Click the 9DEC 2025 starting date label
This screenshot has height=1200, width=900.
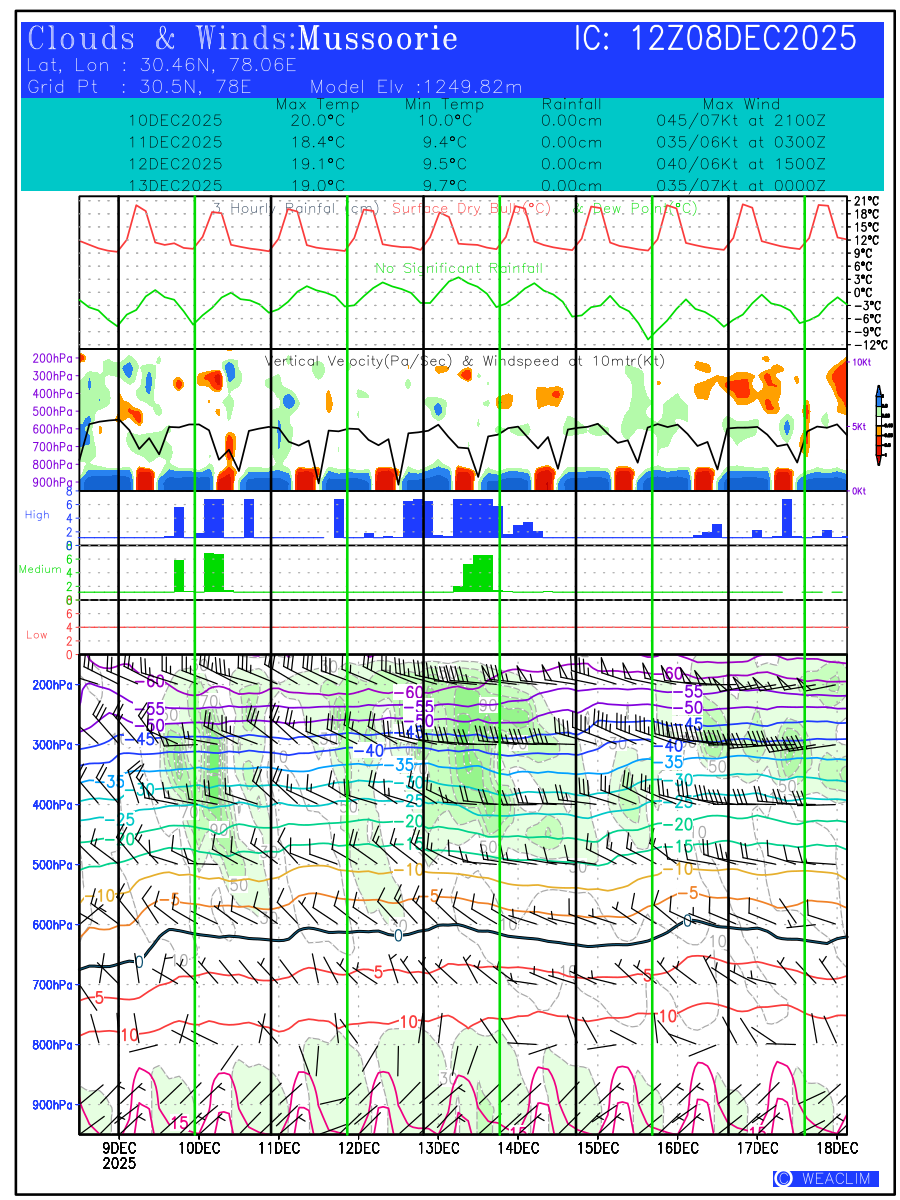[120, 1154]
